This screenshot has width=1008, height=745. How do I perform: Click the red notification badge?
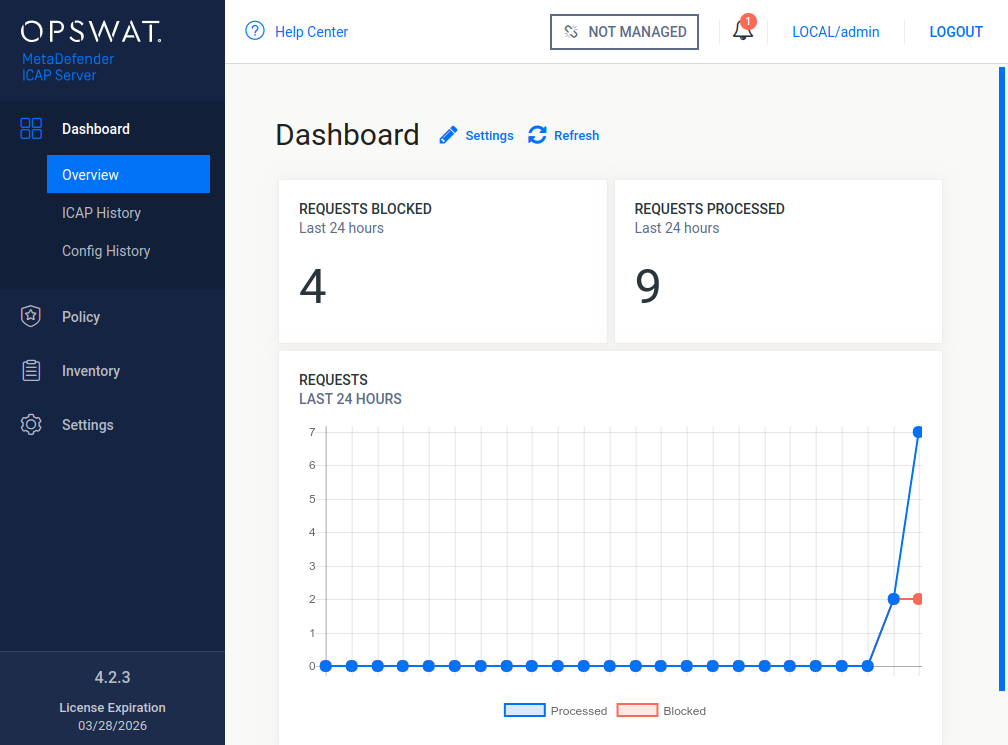748,21
